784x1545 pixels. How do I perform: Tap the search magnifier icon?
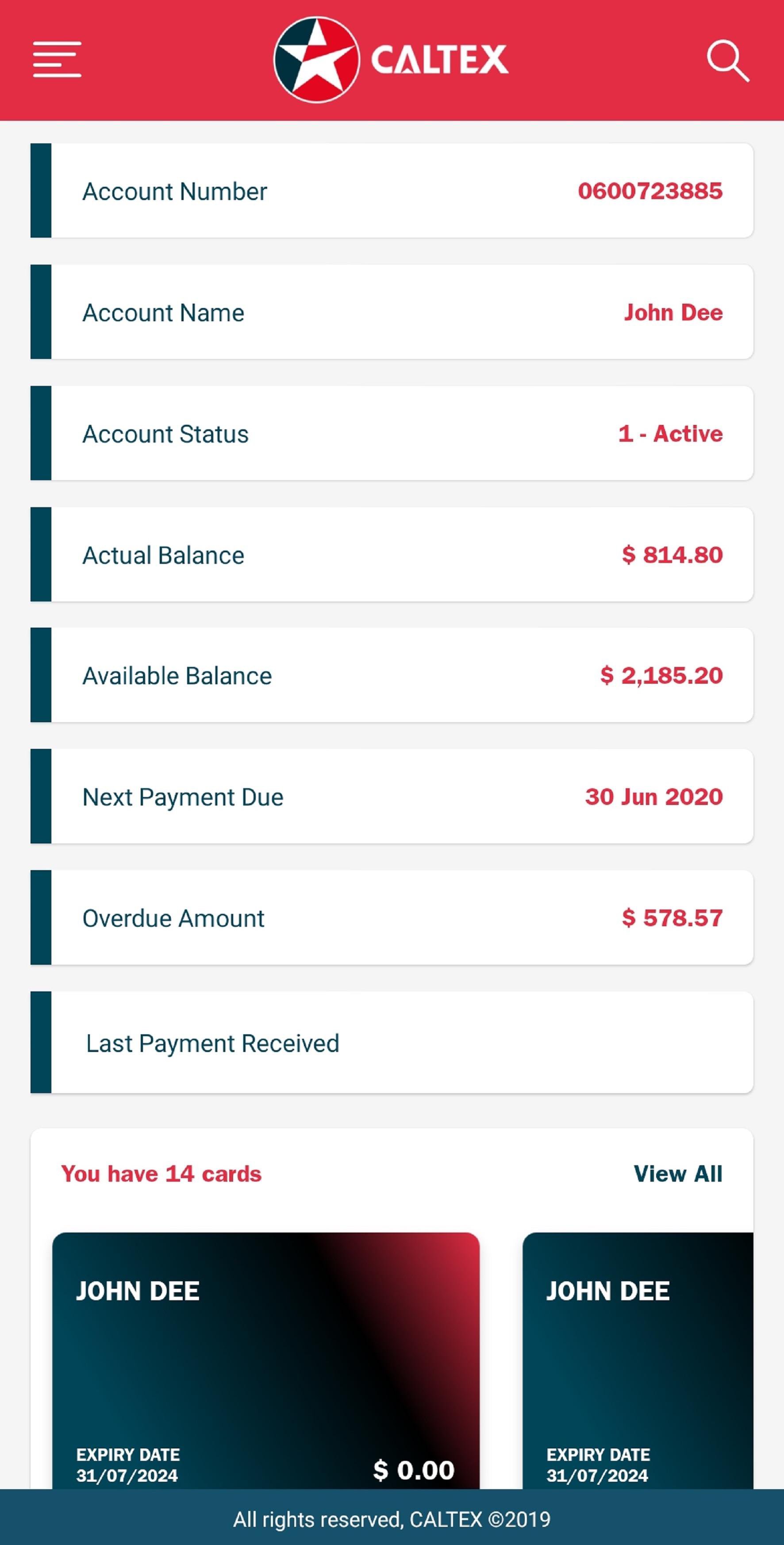[727, 61]
